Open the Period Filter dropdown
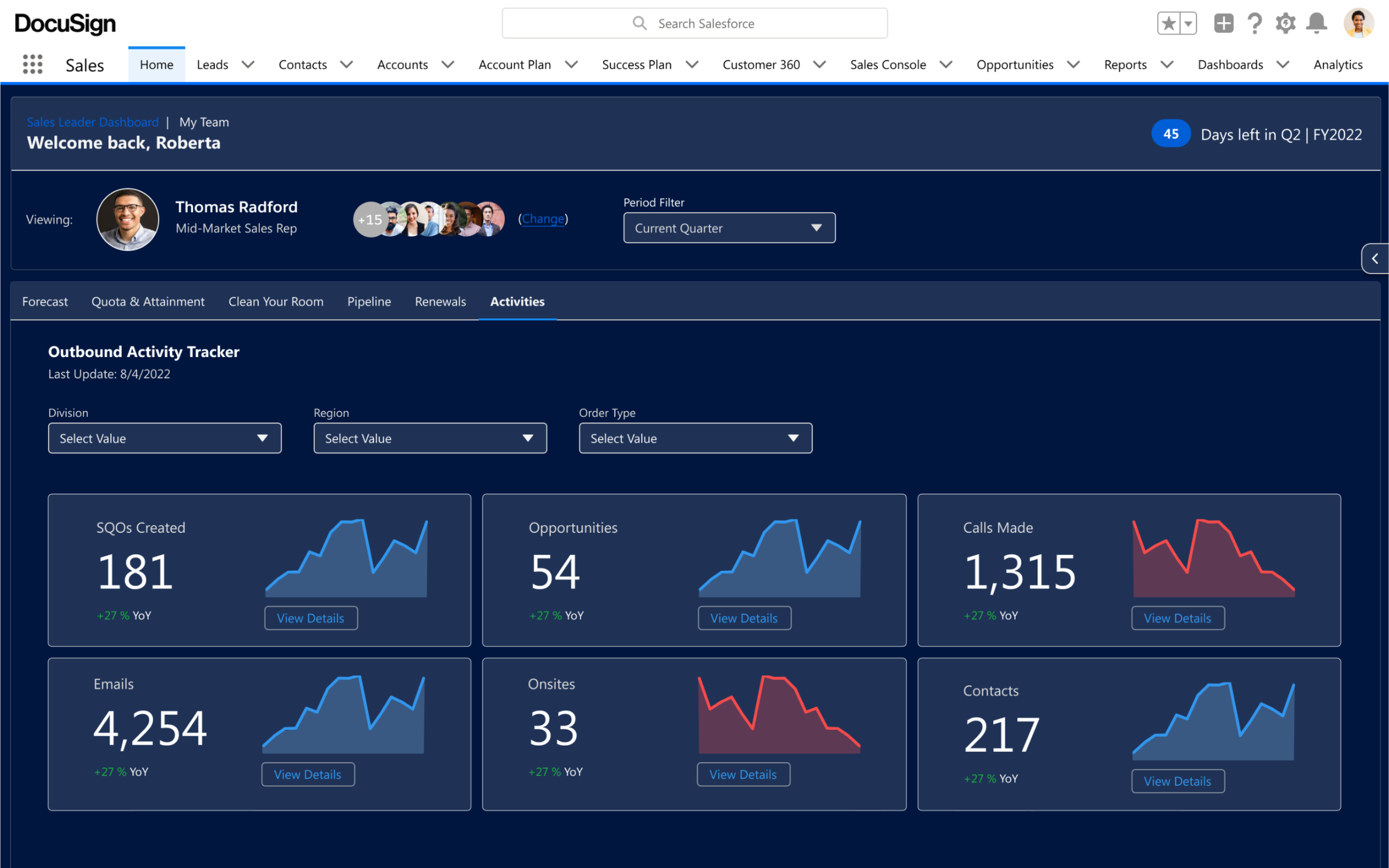 728,228
